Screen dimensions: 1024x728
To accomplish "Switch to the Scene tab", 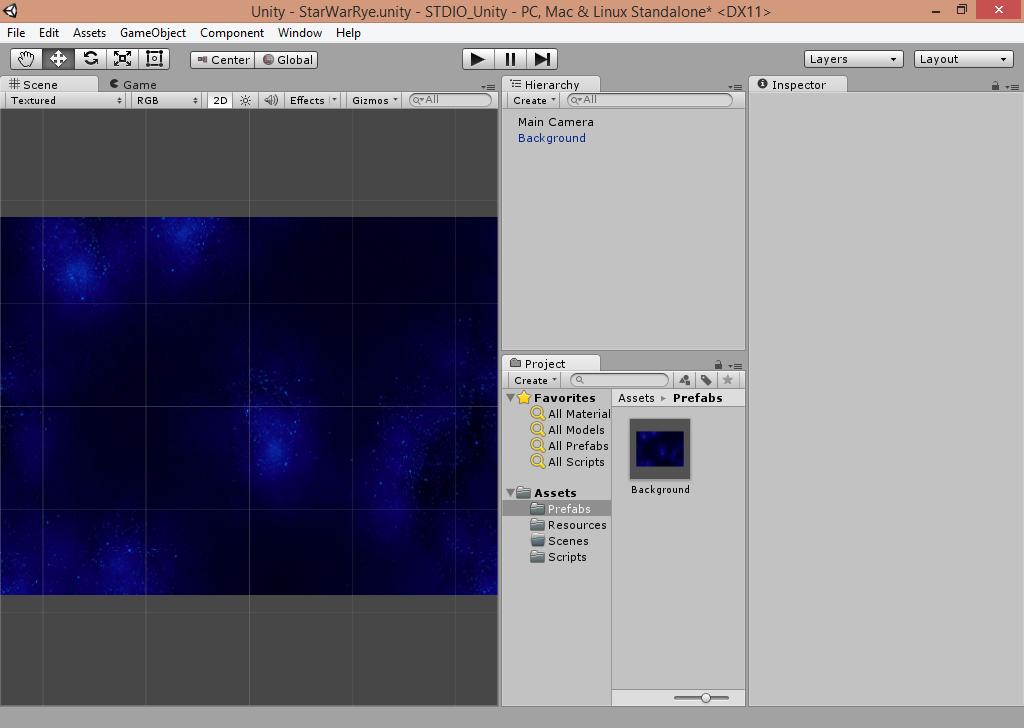I will click(x=49, y=84).
